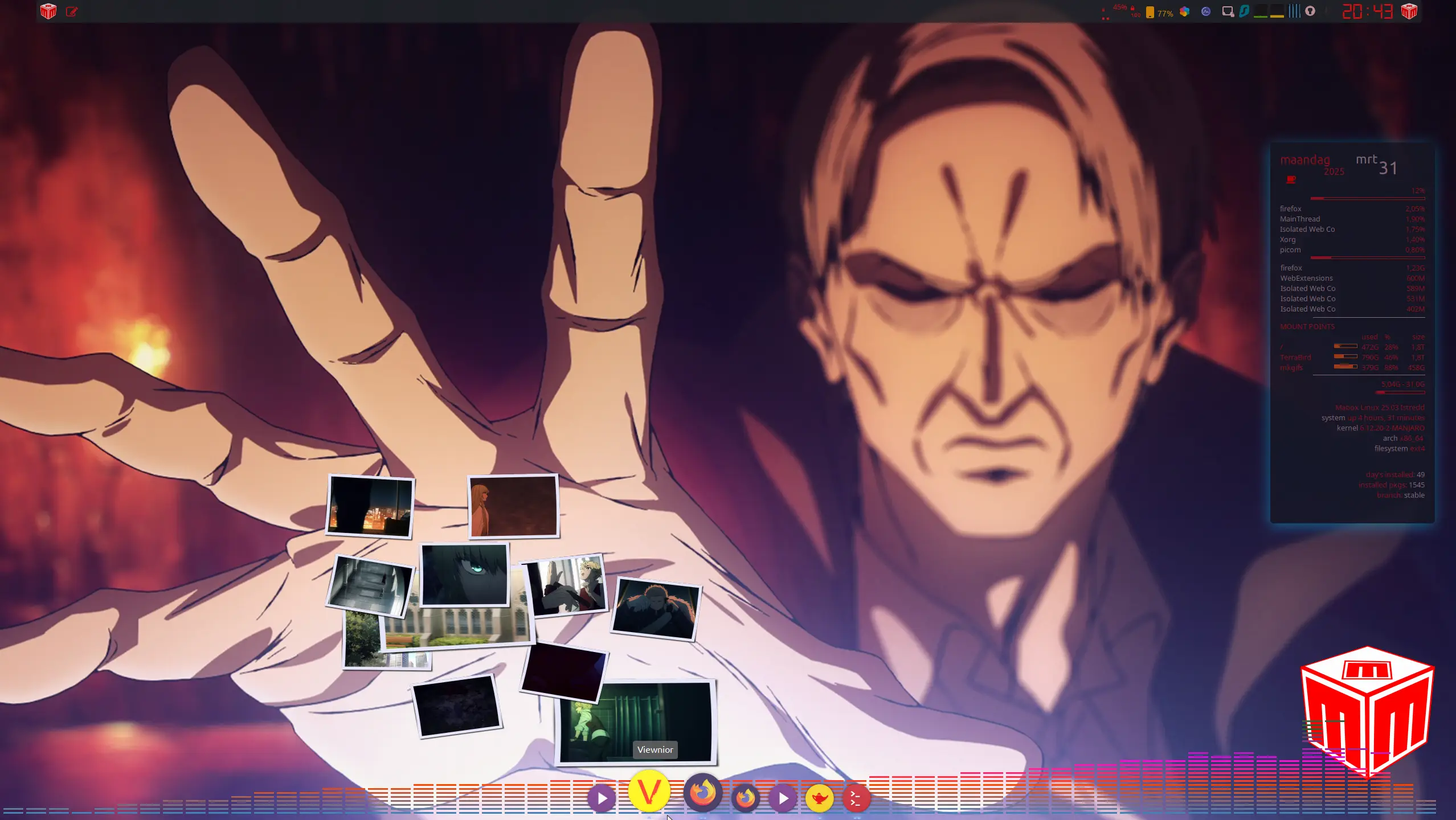The height and width of the screenshot is (820, 1456).
Task: Open the red terminal icon in dock
Action: pyautogui.click(x=856, y=798)
